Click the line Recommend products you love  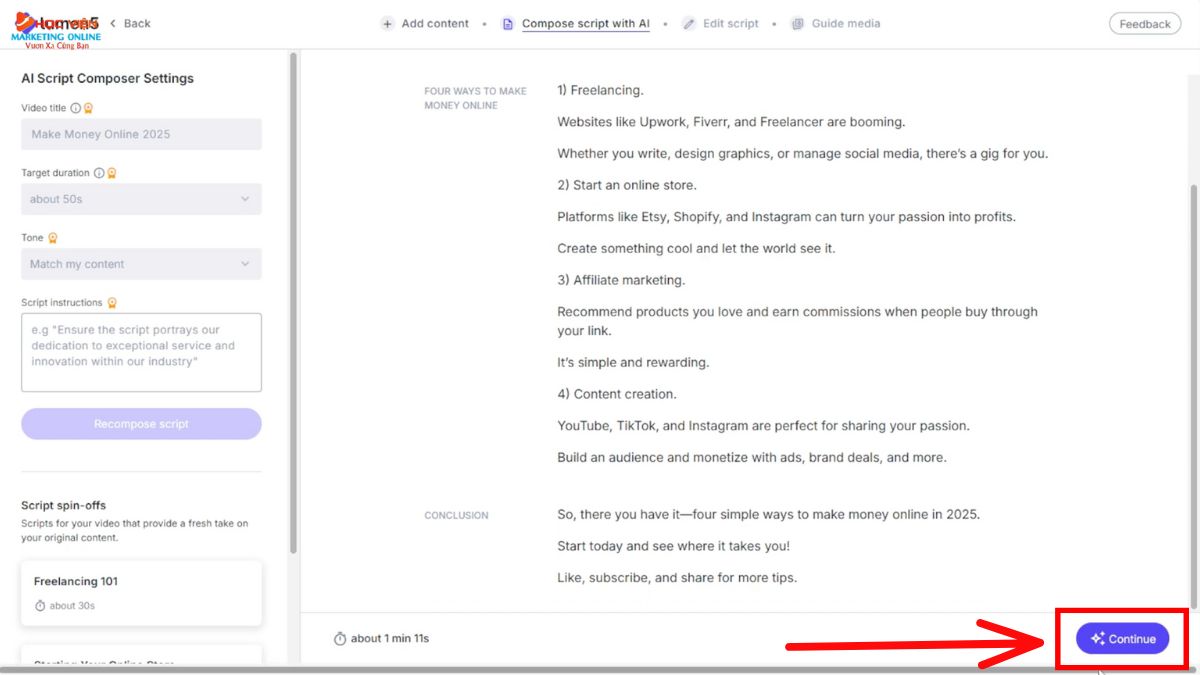[x=798, y=321]
